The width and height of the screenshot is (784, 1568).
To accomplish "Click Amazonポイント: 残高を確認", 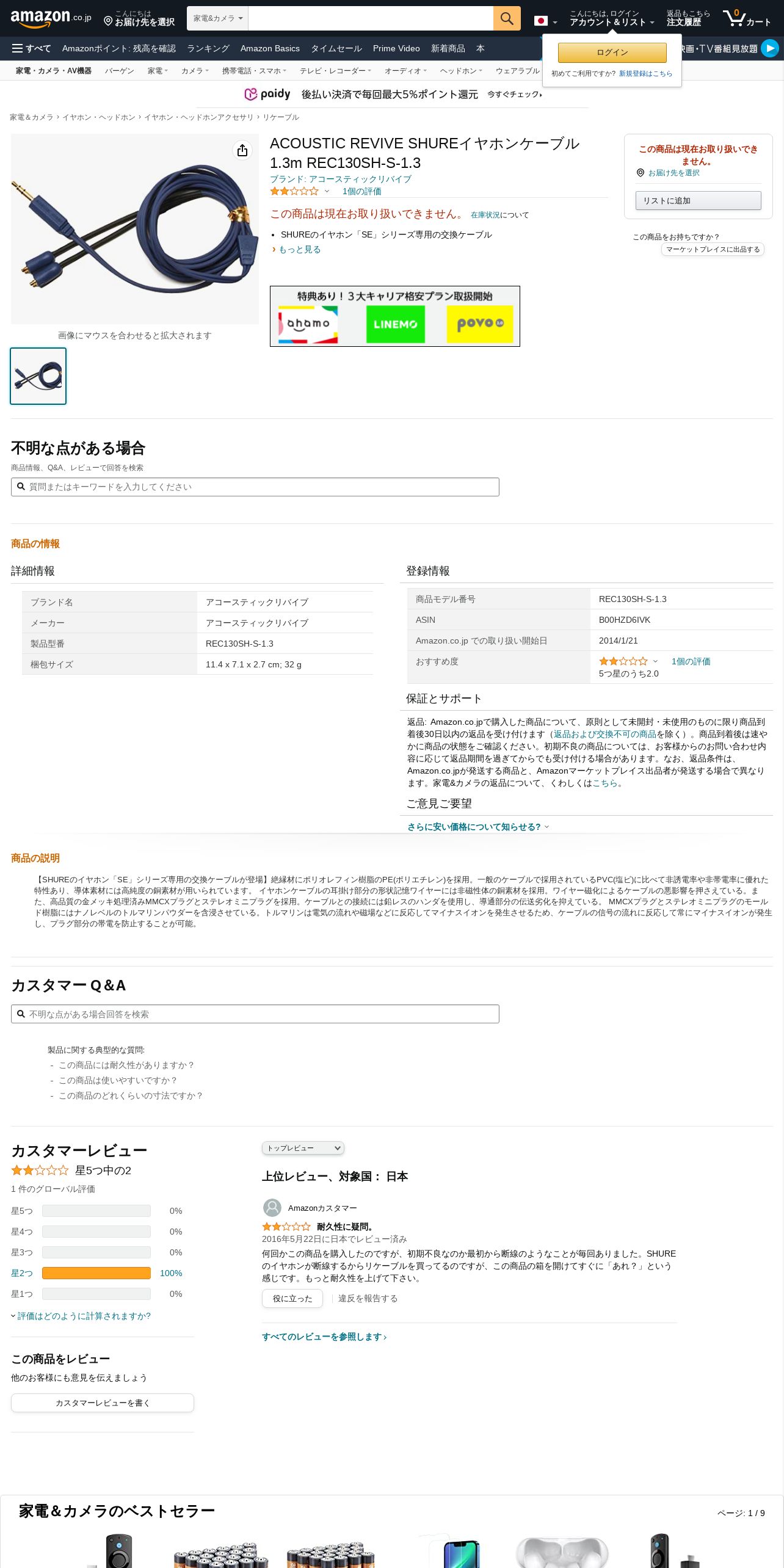I will click(119, 48).
